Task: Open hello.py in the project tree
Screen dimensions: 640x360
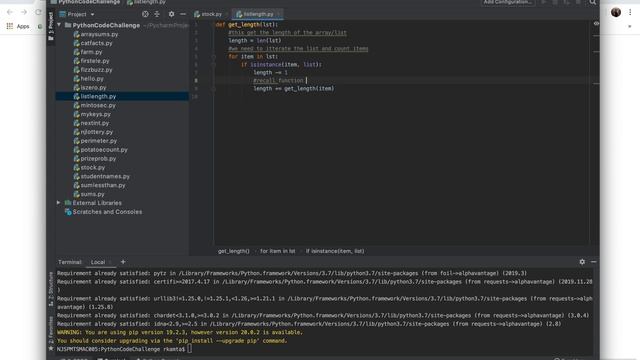Action: tap(92, 78)
